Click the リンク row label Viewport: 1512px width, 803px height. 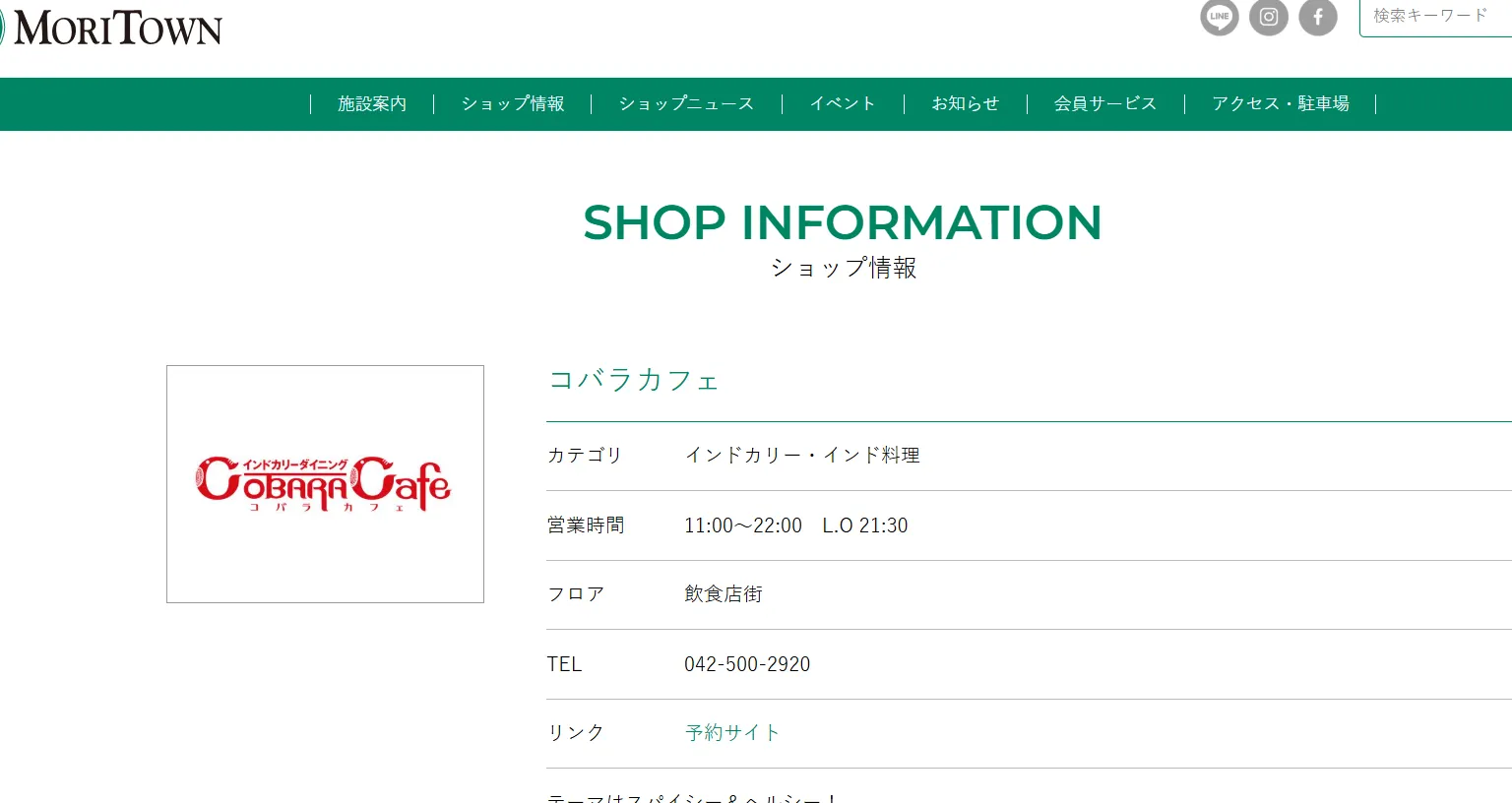tap(576, 733)
